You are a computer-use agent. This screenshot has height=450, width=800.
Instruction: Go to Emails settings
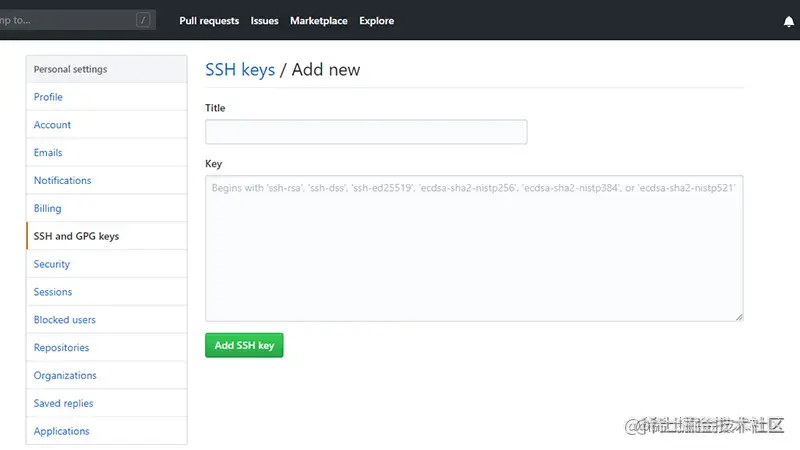(107, 153)
